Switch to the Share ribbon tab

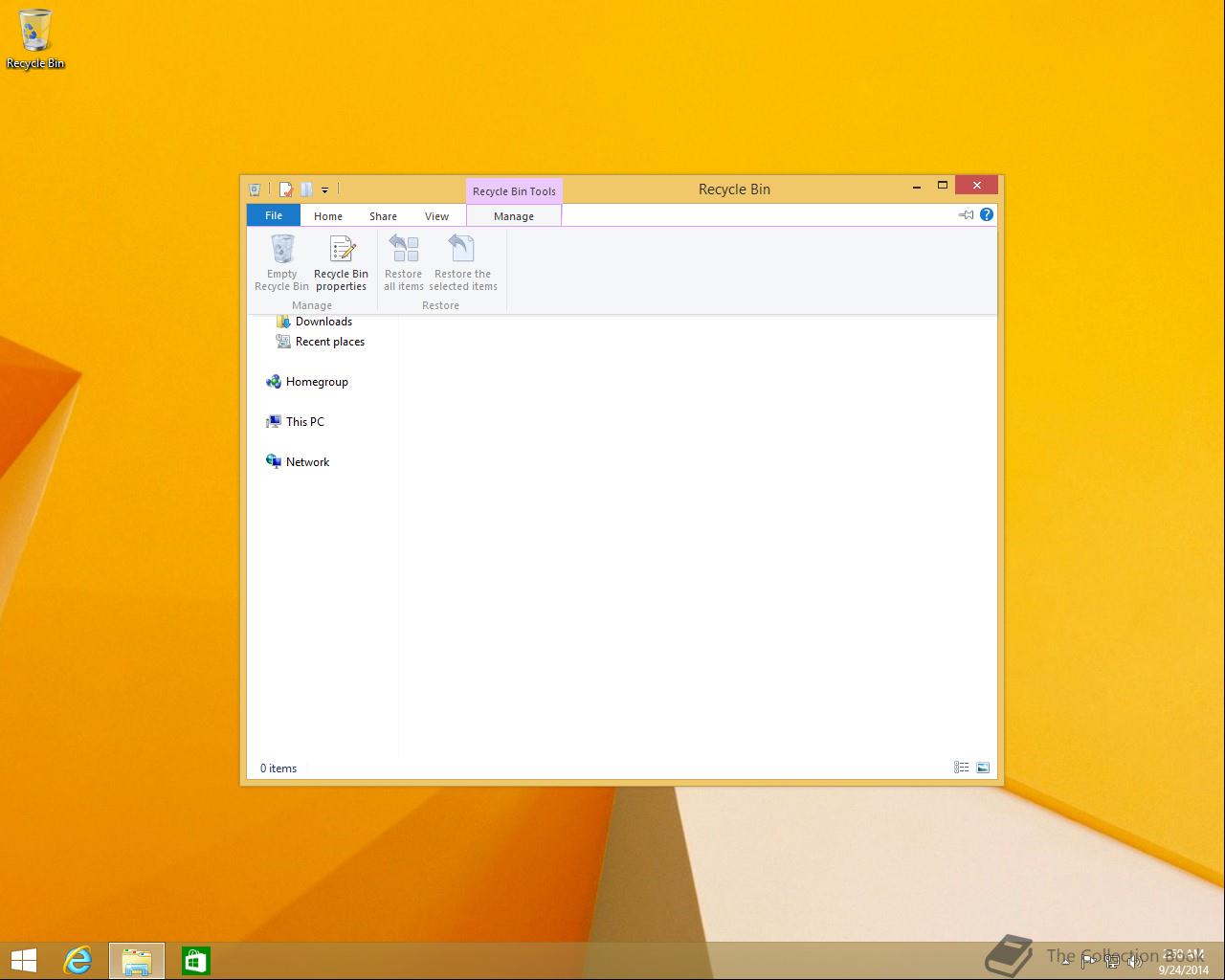click(383, 216)
